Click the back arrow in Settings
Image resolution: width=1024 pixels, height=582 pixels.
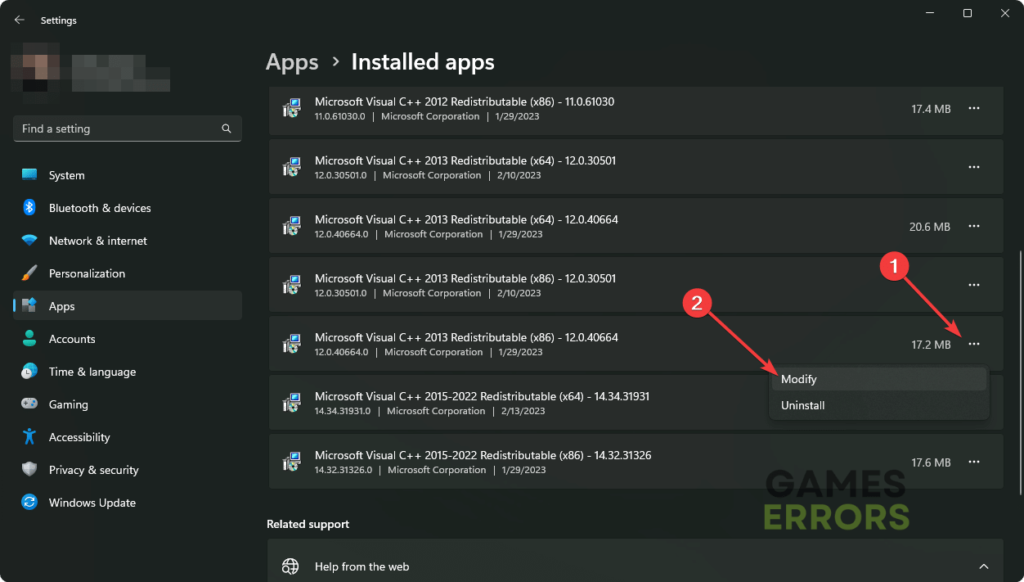19,19
